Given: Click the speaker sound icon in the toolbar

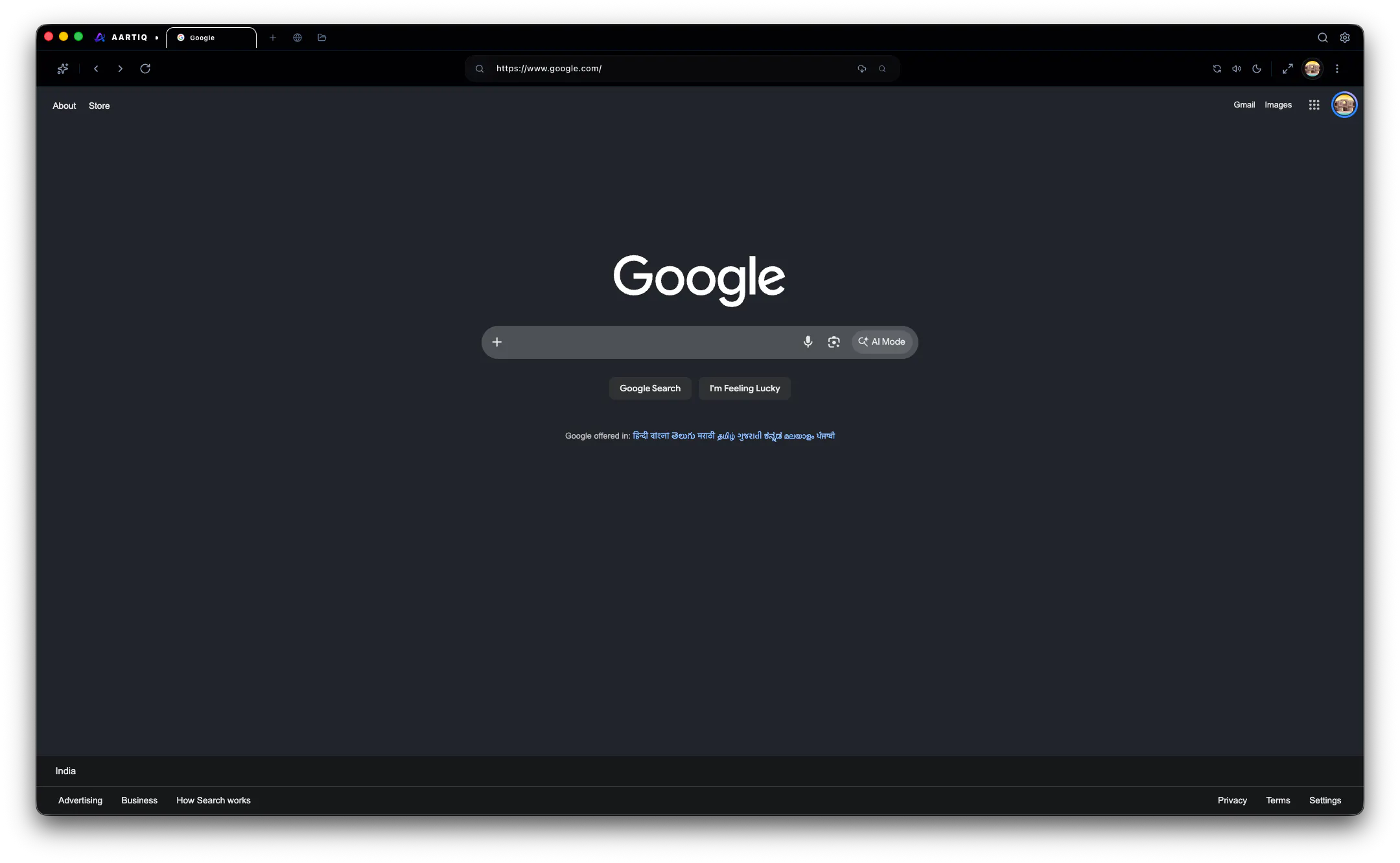Looking at the screenshot, I should click(x=1237, y=69).
